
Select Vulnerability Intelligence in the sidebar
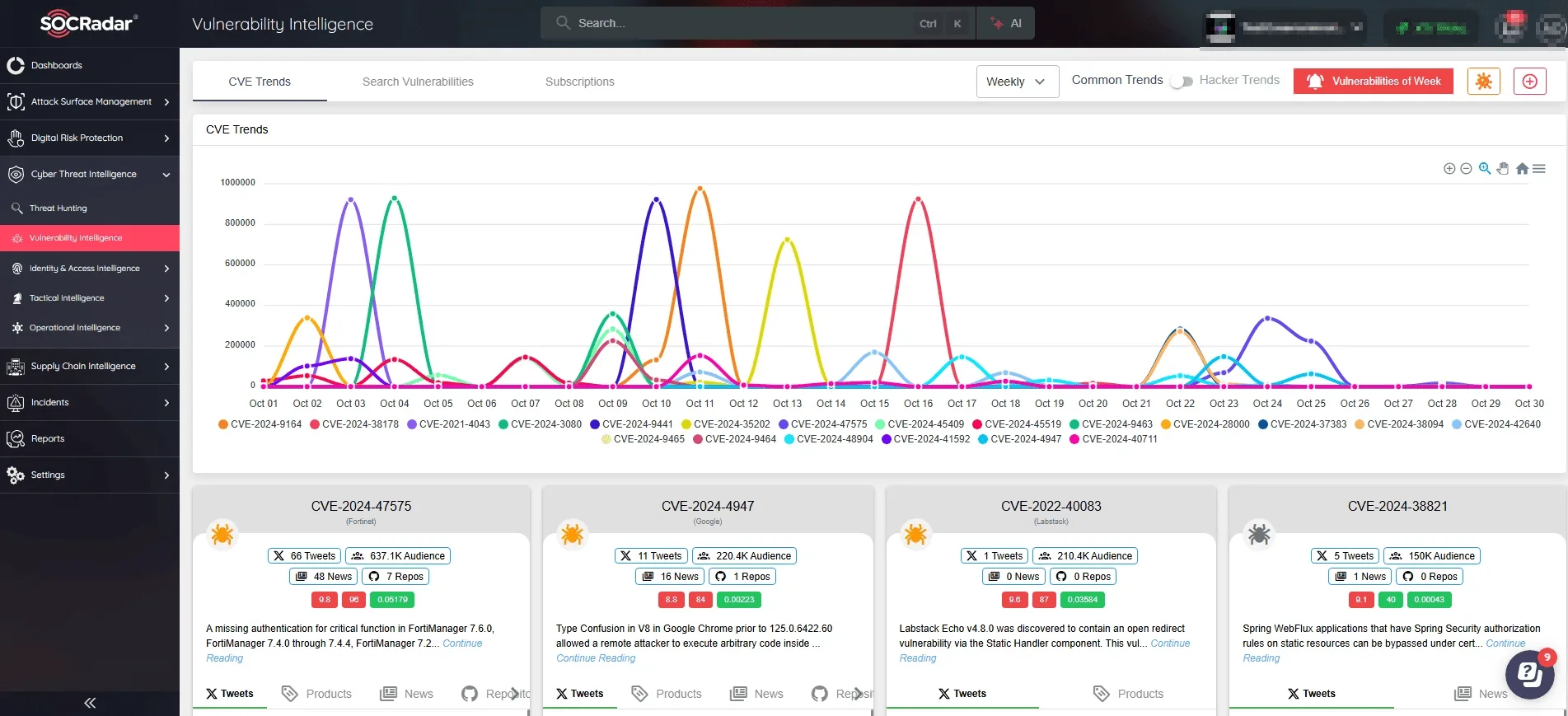pyautogui.click(x=89, y=237)
